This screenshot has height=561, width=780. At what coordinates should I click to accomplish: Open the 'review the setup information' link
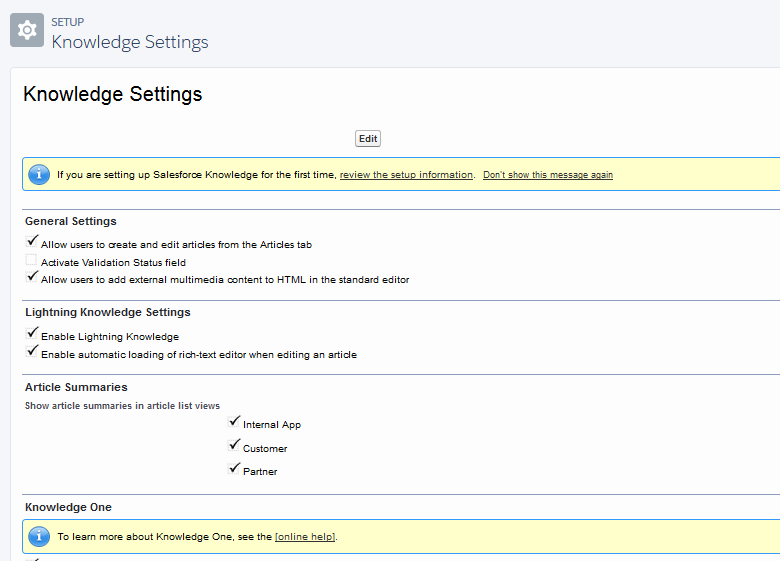click(x=406, y=175)
